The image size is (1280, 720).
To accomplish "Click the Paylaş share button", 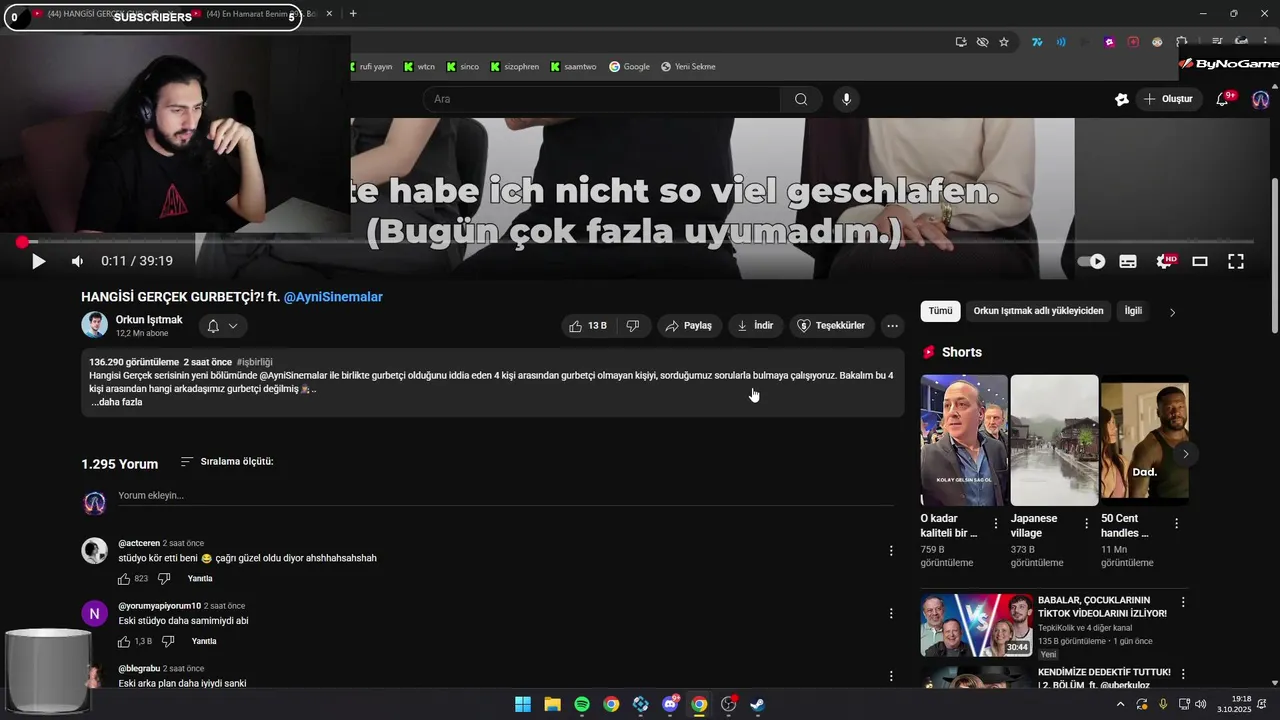I will pos(688,326).
